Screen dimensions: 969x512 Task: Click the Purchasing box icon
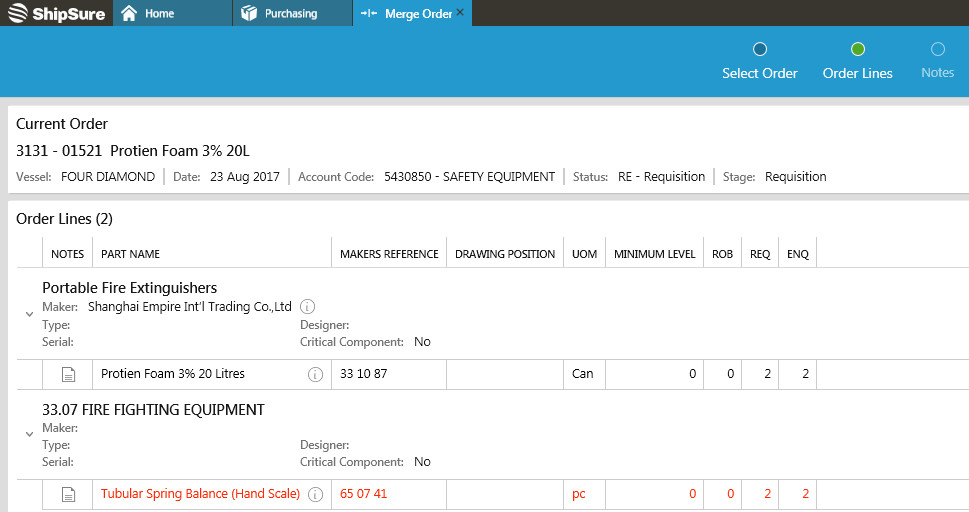pyautogui.click(x=249, y=13)
